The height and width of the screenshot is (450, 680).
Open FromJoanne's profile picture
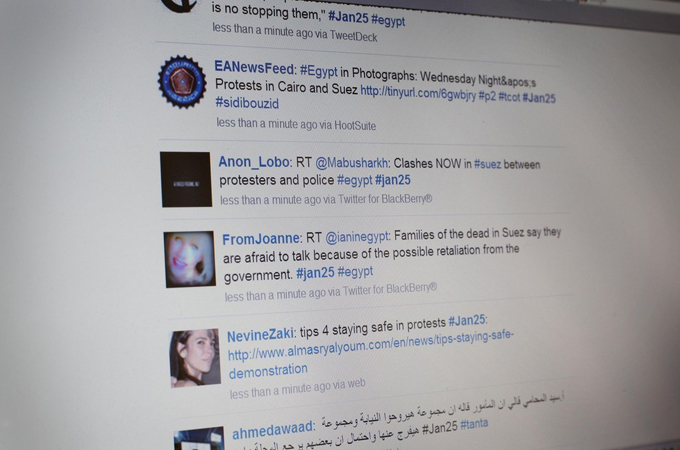pos(190,259)
